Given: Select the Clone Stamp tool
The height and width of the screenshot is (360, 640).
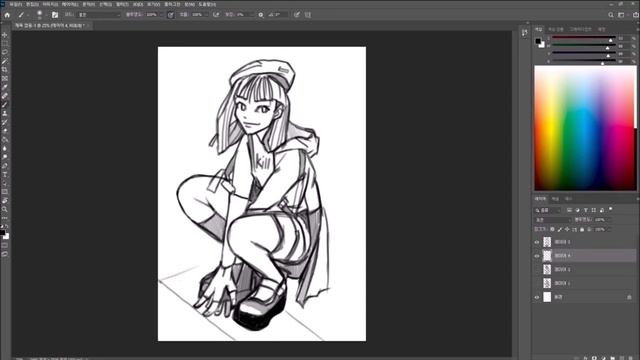Looking at the screenshot, I should click(4, 113).
